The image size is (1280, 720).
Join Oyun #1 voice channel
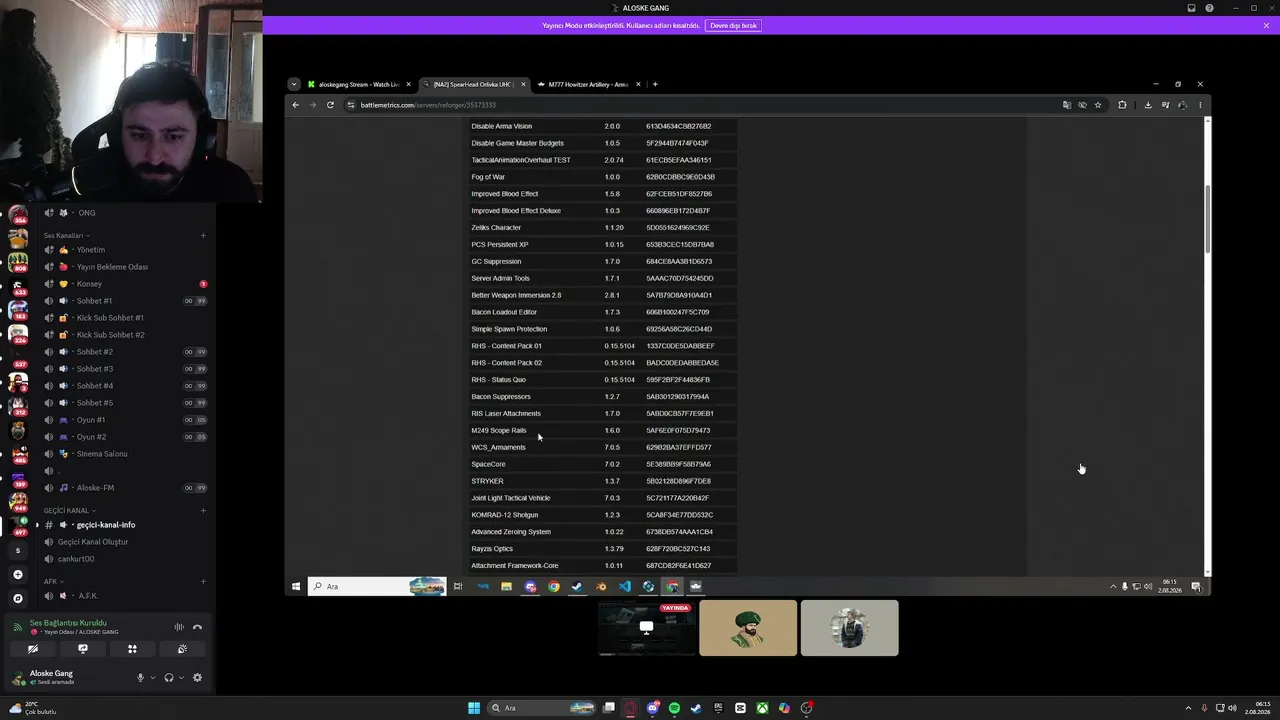125,420
